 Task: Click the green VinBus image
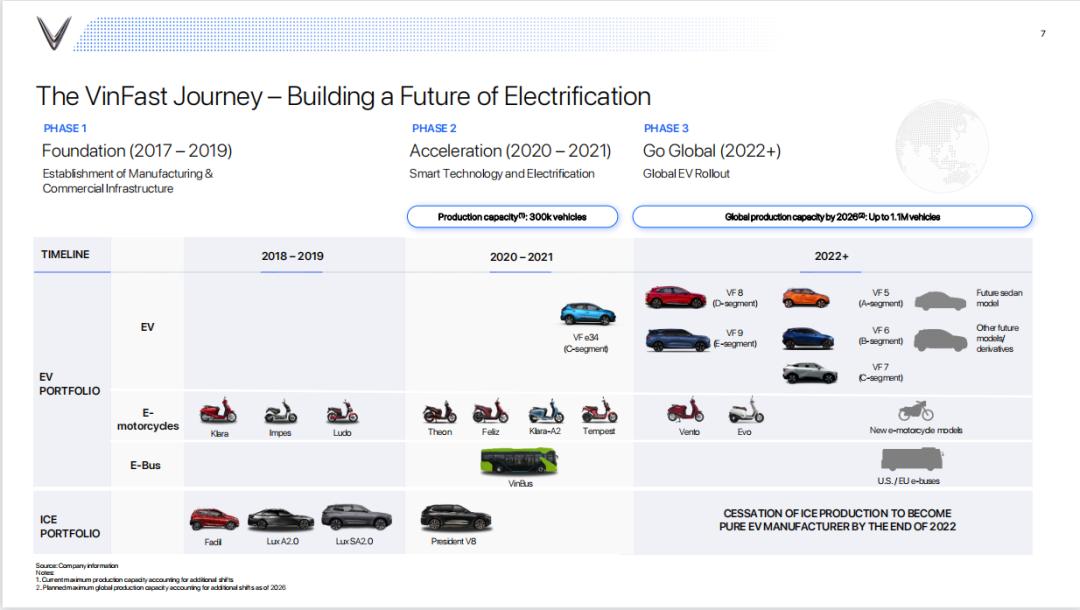(x=519, y=461)
